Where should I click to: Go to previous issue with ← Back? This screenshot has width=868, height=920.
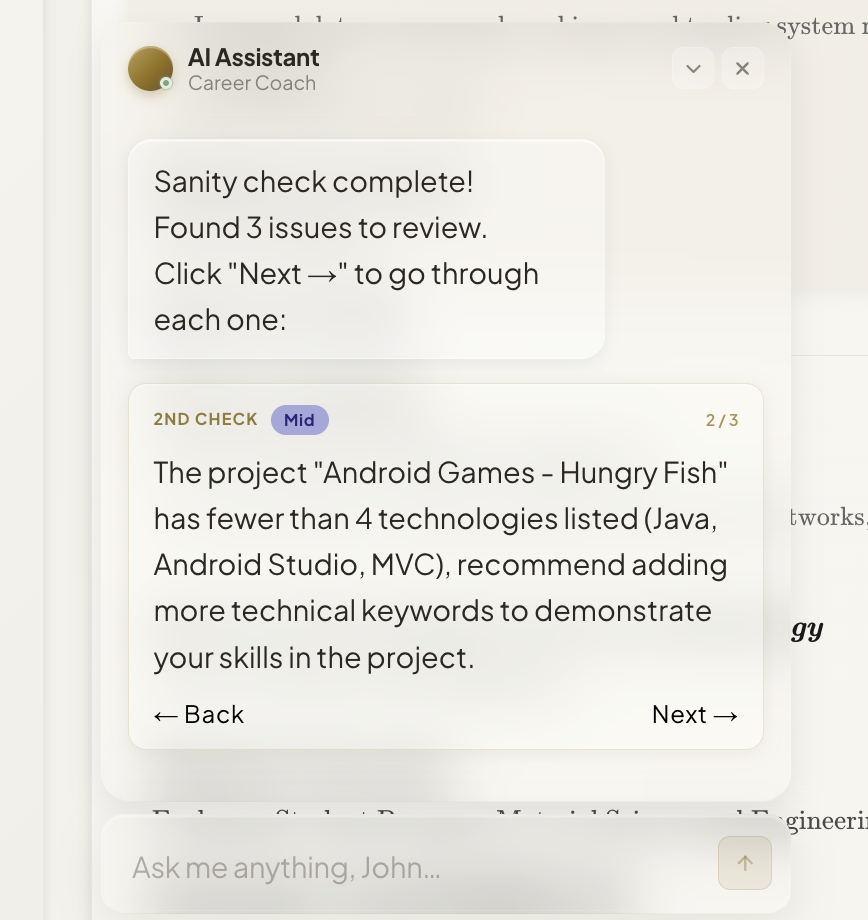(x=198, y=715)
